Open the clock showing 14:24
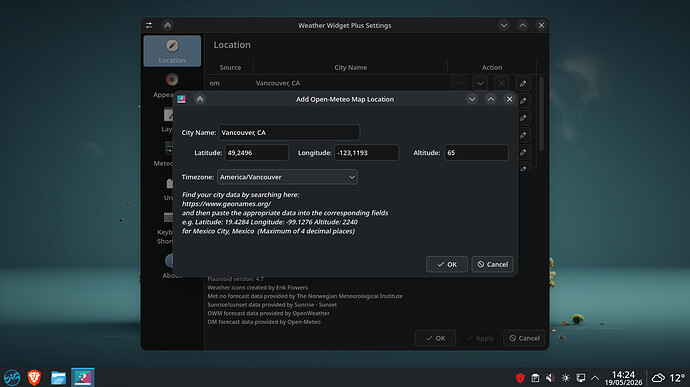 pyautogui.click(x=624, y=378)
